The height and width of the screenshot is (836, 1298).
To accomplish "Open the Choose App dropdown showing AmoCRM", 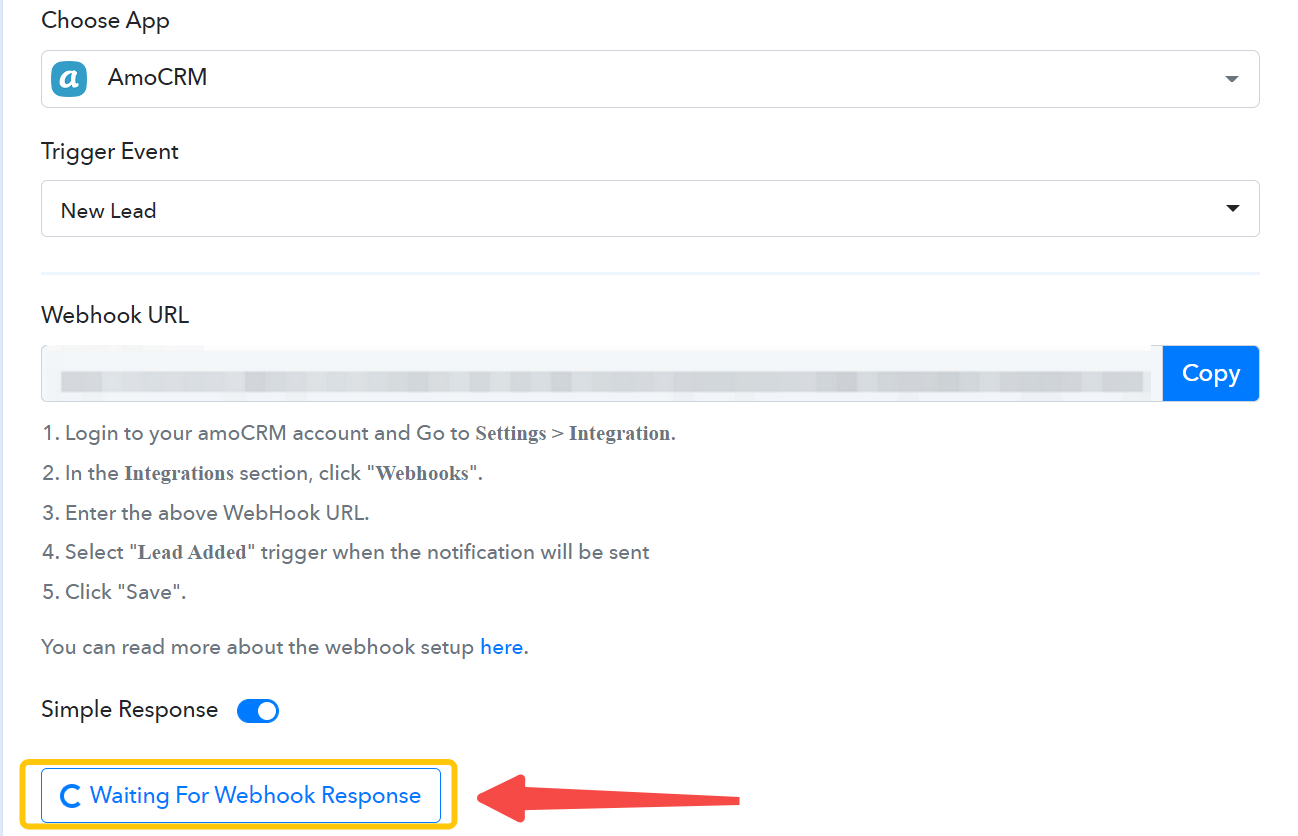I will pos(650,78).
